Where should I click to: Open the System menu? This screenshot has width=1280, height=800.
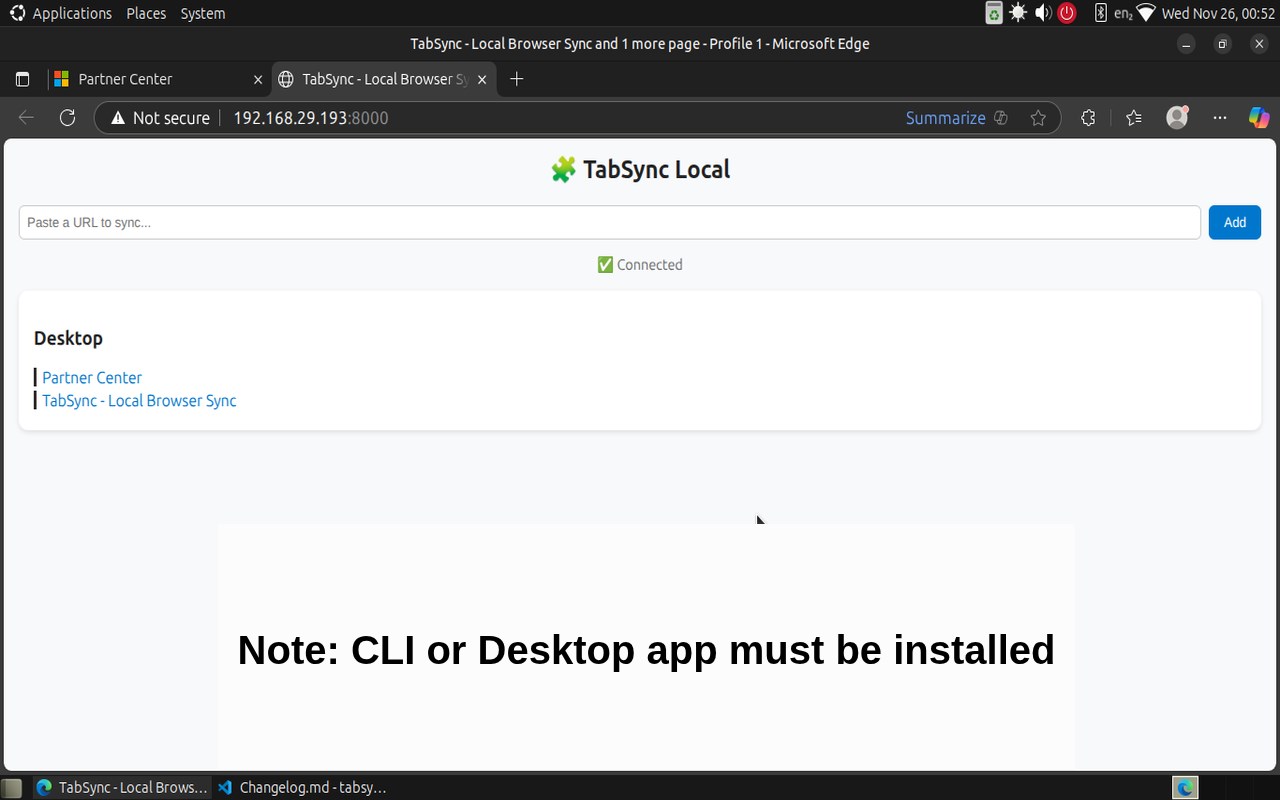(x=203, y=13)
